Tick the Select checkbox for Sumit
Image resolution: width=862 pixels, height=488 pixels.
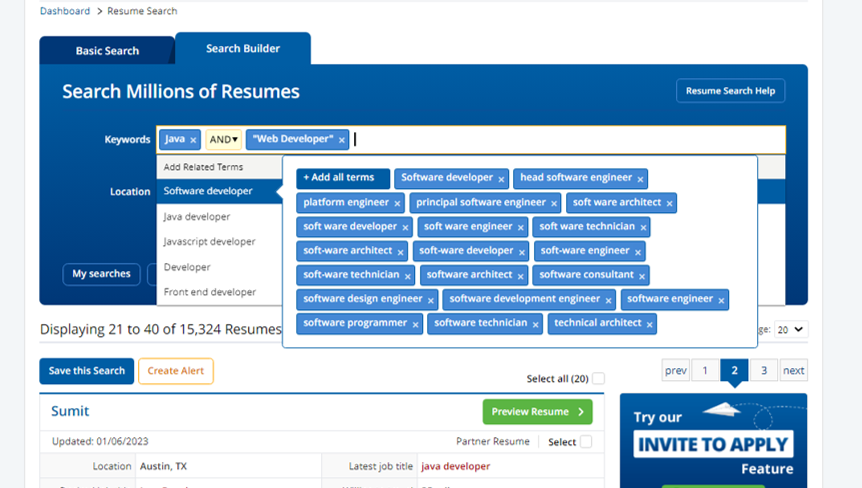click(x=586, y=441)
